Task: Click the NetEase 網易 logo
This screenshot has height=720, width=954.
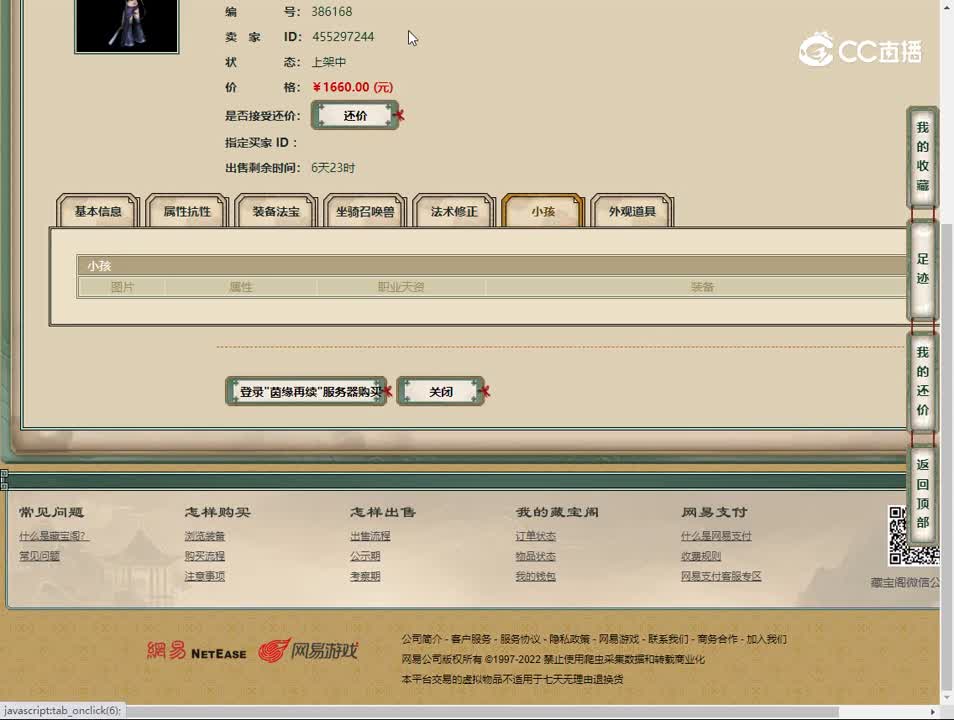Action: tap(197, 651)
